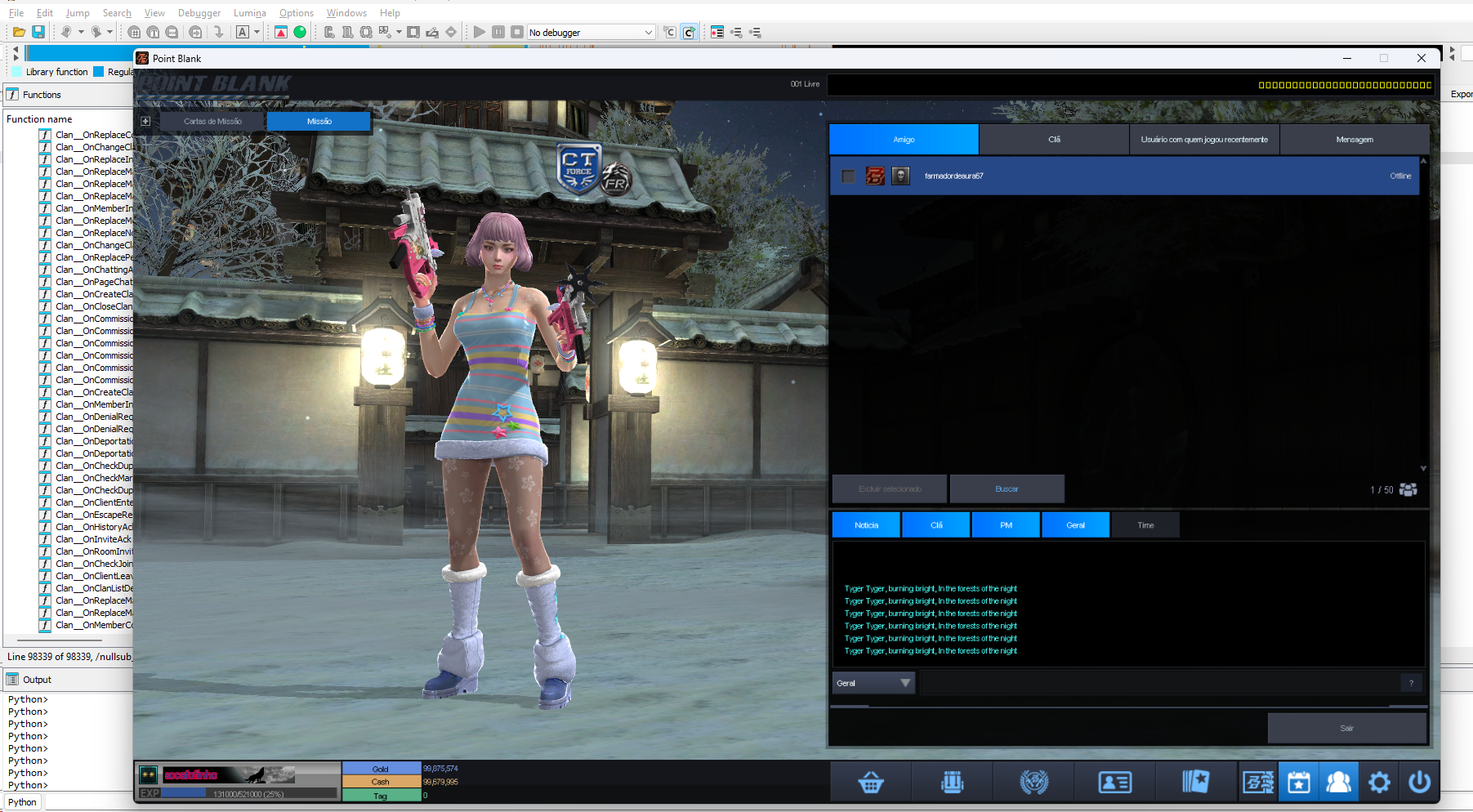Click the debugger stop icon
The image size is (1473, 812).
[517, 32]
